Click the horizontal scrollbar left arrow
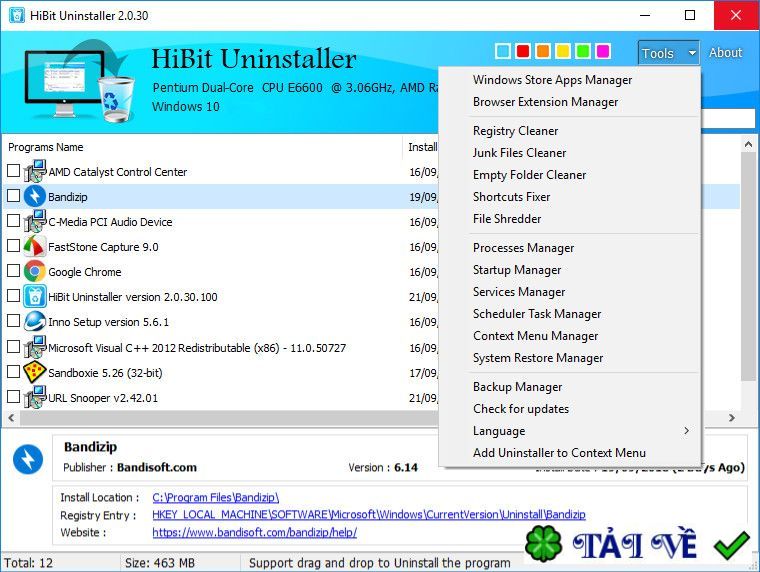This screenshot has width=760, height=572. [11, 417]
